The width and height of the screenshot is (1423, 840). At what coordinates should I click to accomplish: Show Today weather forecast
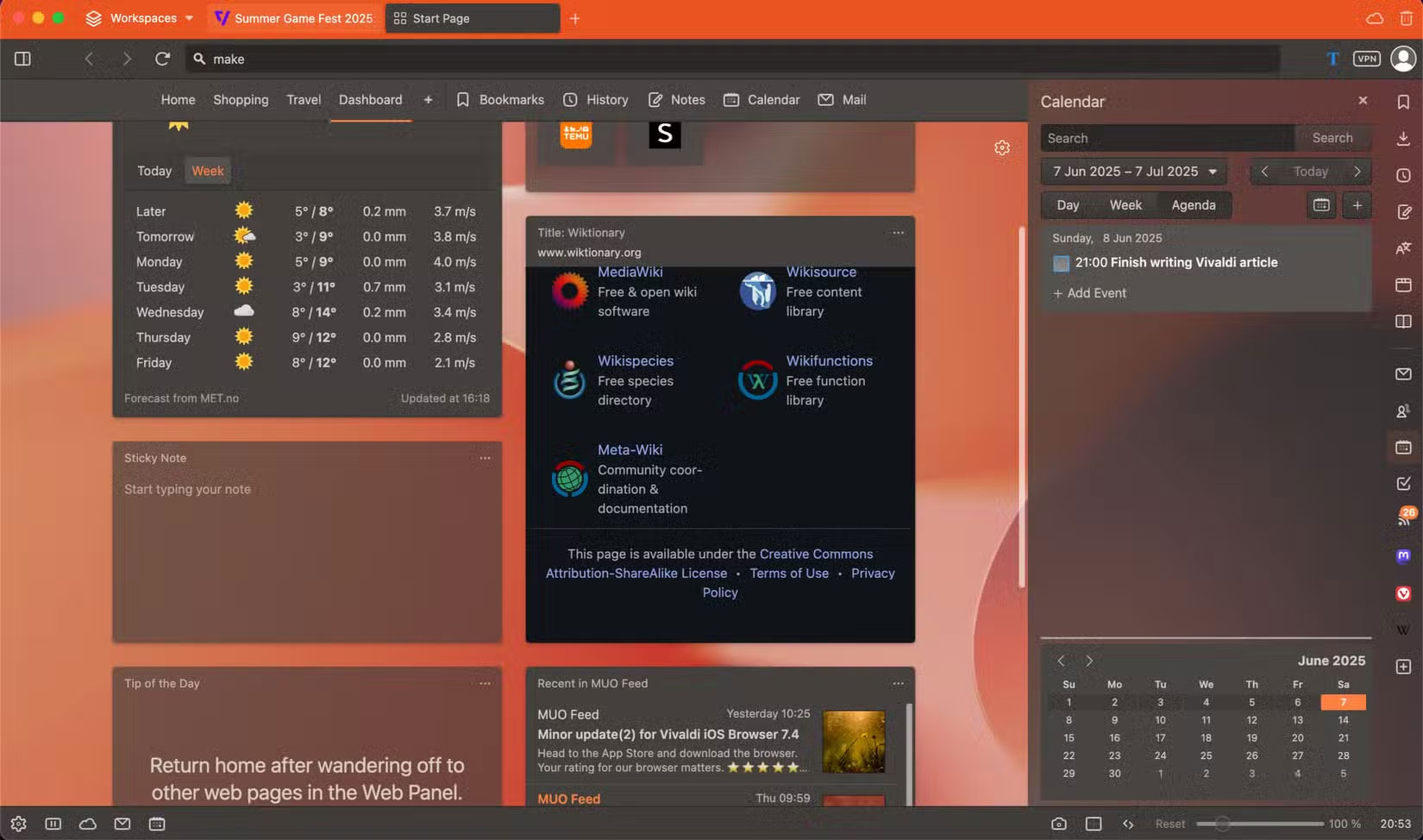point(154,171)
